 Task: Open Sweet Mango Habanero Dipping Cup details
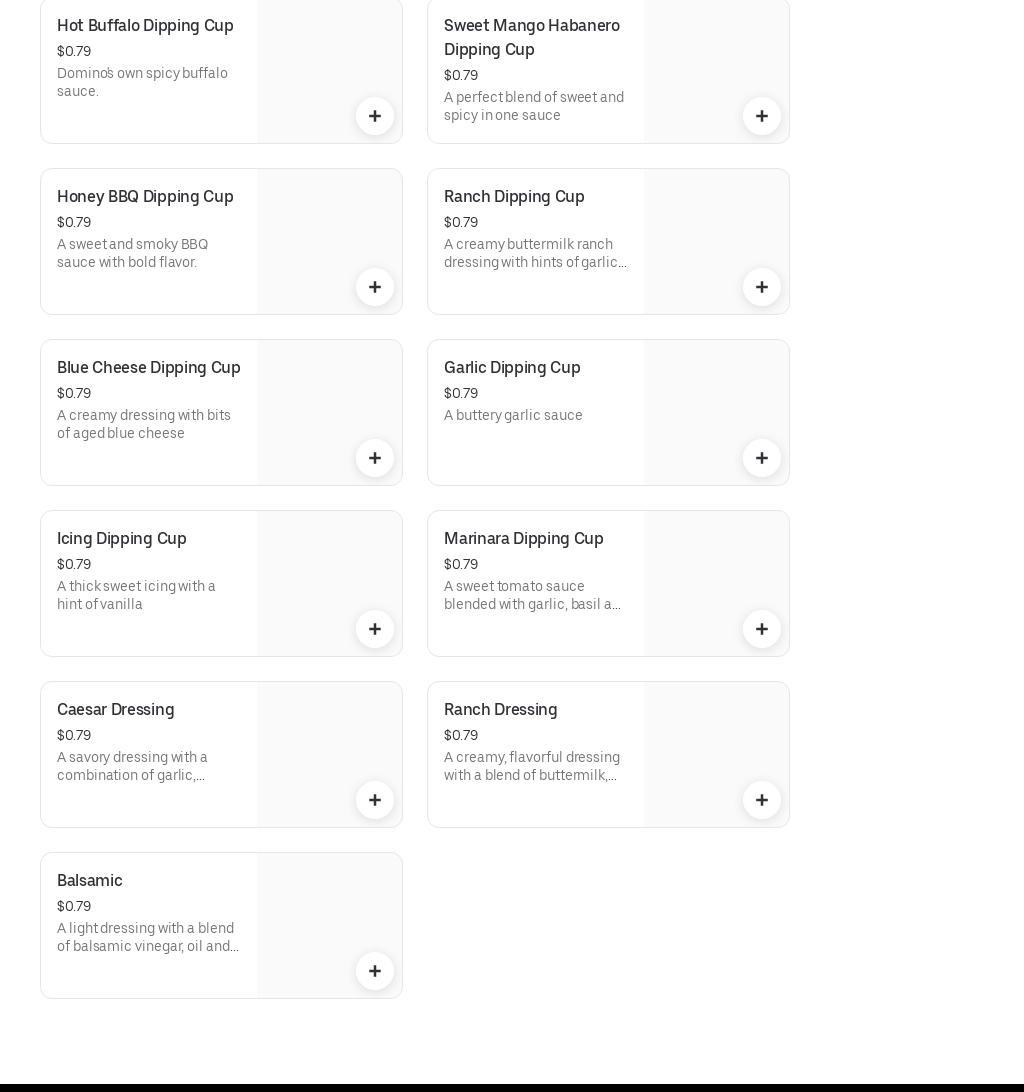[x=531, y=37]
